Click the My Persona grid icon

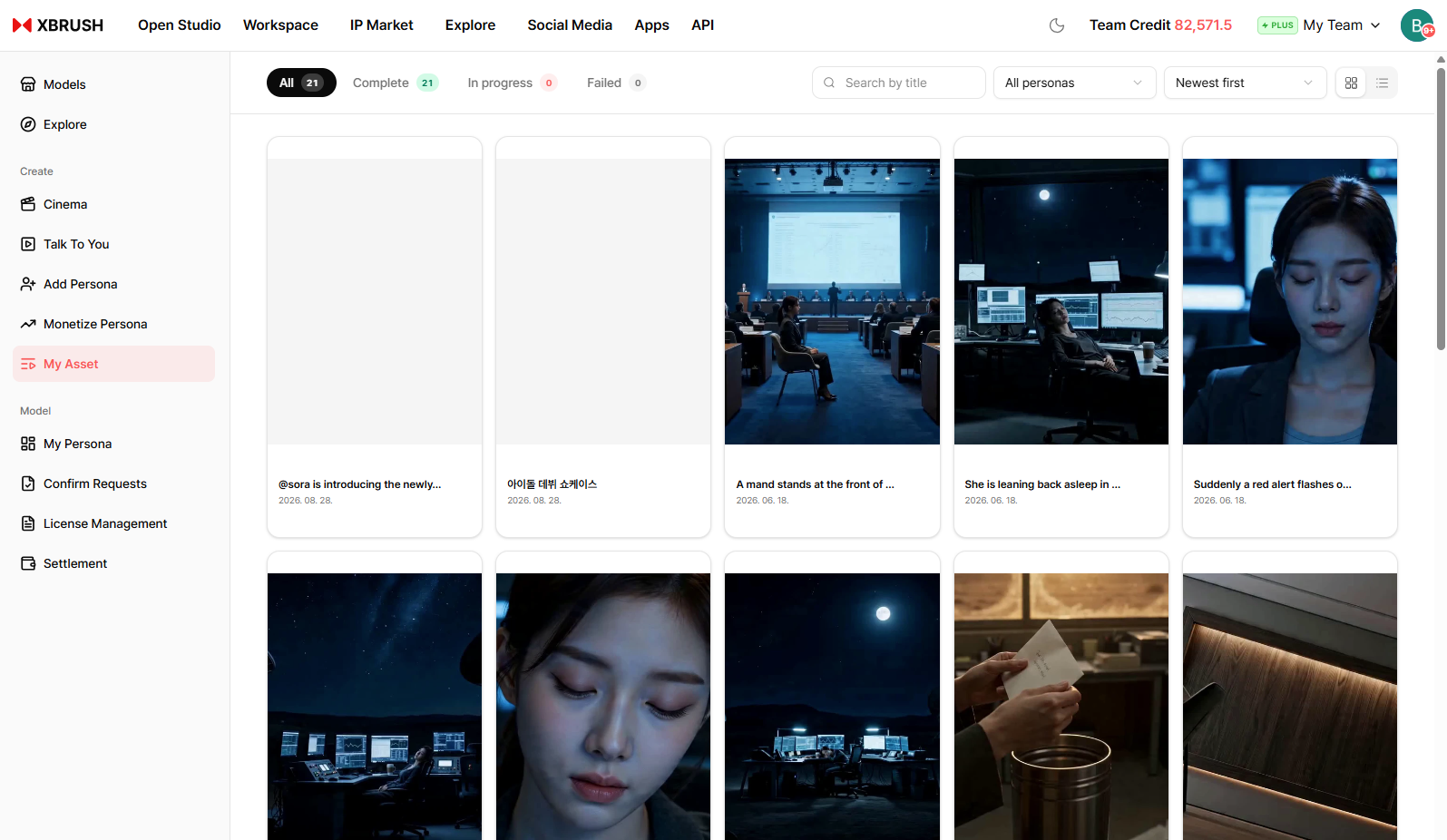(x=28, y=444)
